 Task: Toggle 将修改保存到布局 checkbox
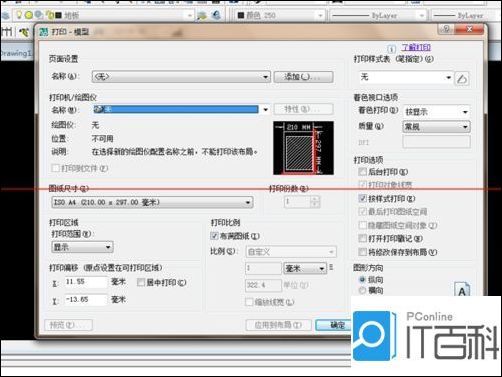pyautogui.click(x=362, y=252)
